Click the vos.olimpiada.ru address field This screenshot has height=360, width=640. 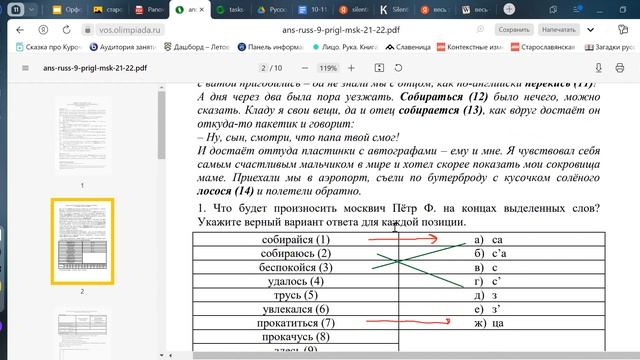click(x=130, y=30)
